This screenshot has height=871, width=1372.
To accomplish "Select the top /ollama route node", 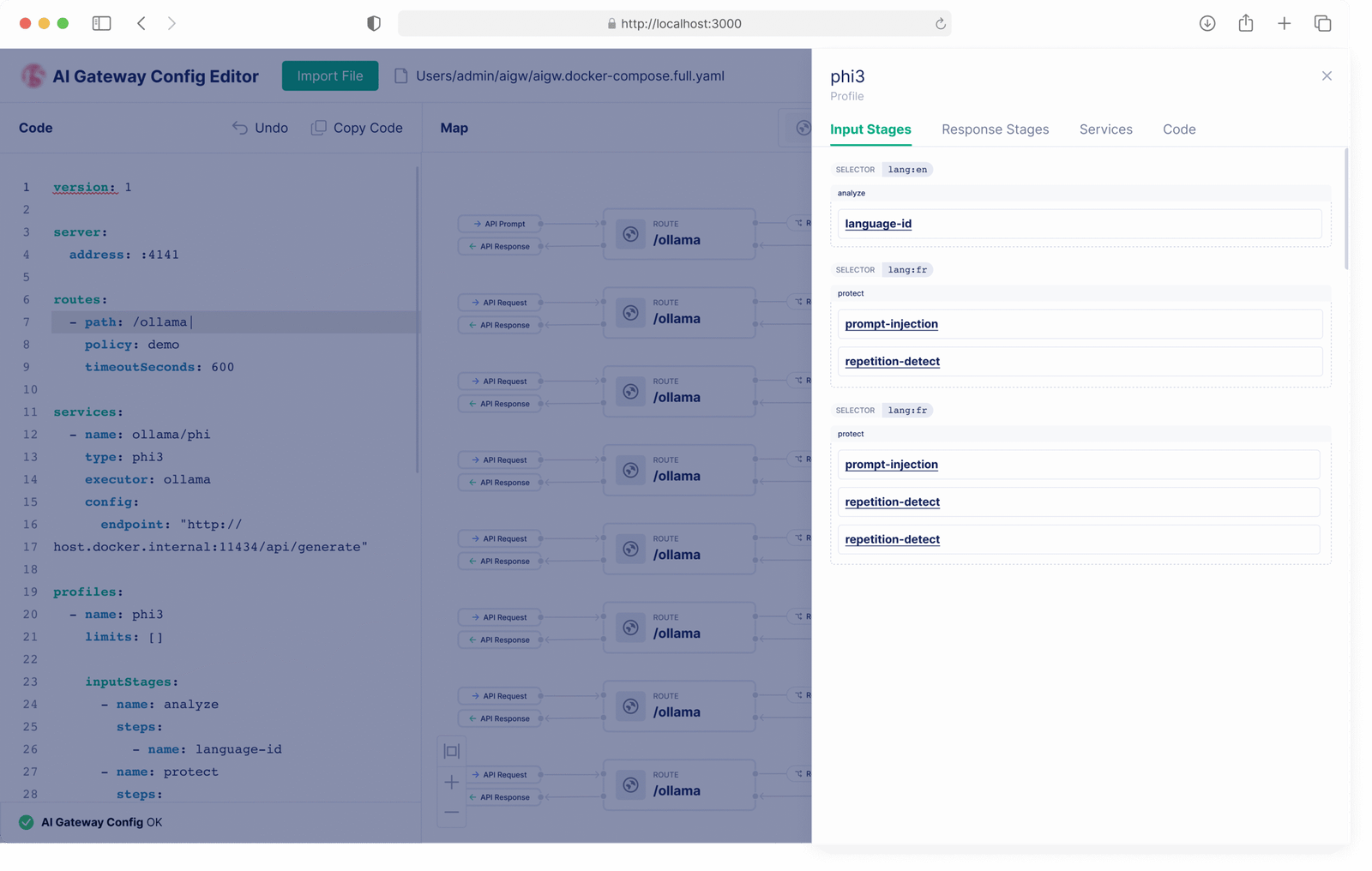I will pos(679,233).
